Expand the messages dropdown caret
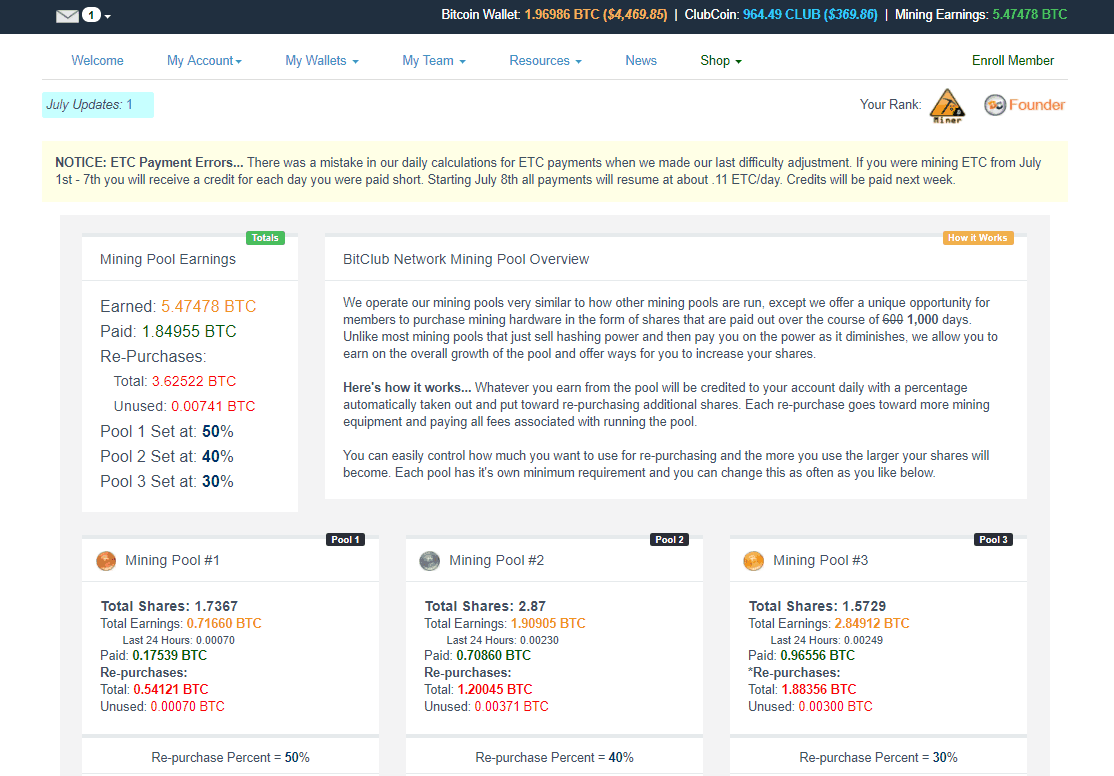Image resolution: width=1114 pixels, height=776 pixels. pos(108,16)
